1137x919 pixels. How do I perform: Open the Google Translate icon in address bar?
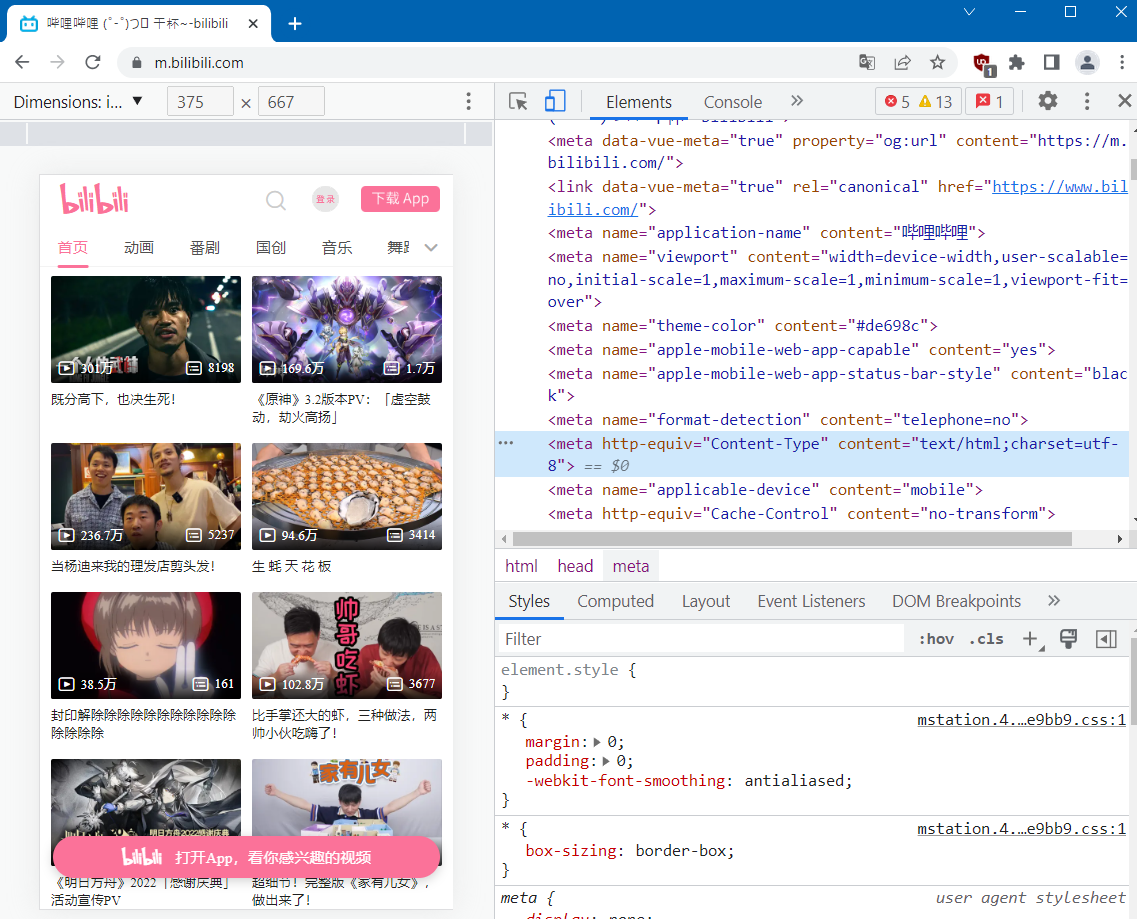point(867,62)
